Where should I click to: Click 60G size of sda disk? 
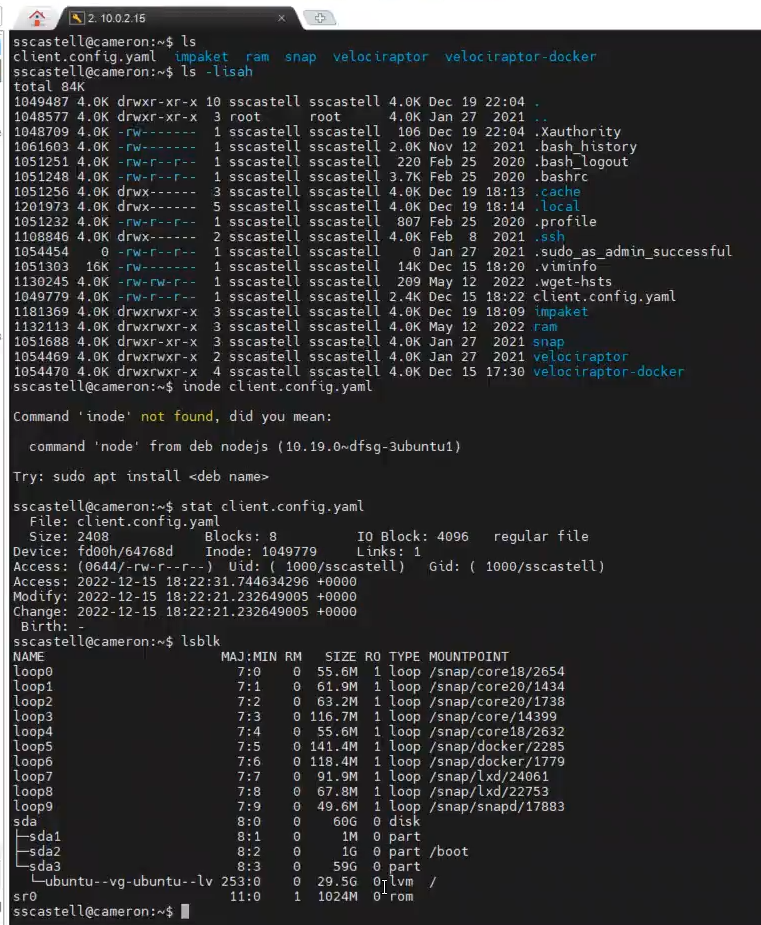[345, 822]
